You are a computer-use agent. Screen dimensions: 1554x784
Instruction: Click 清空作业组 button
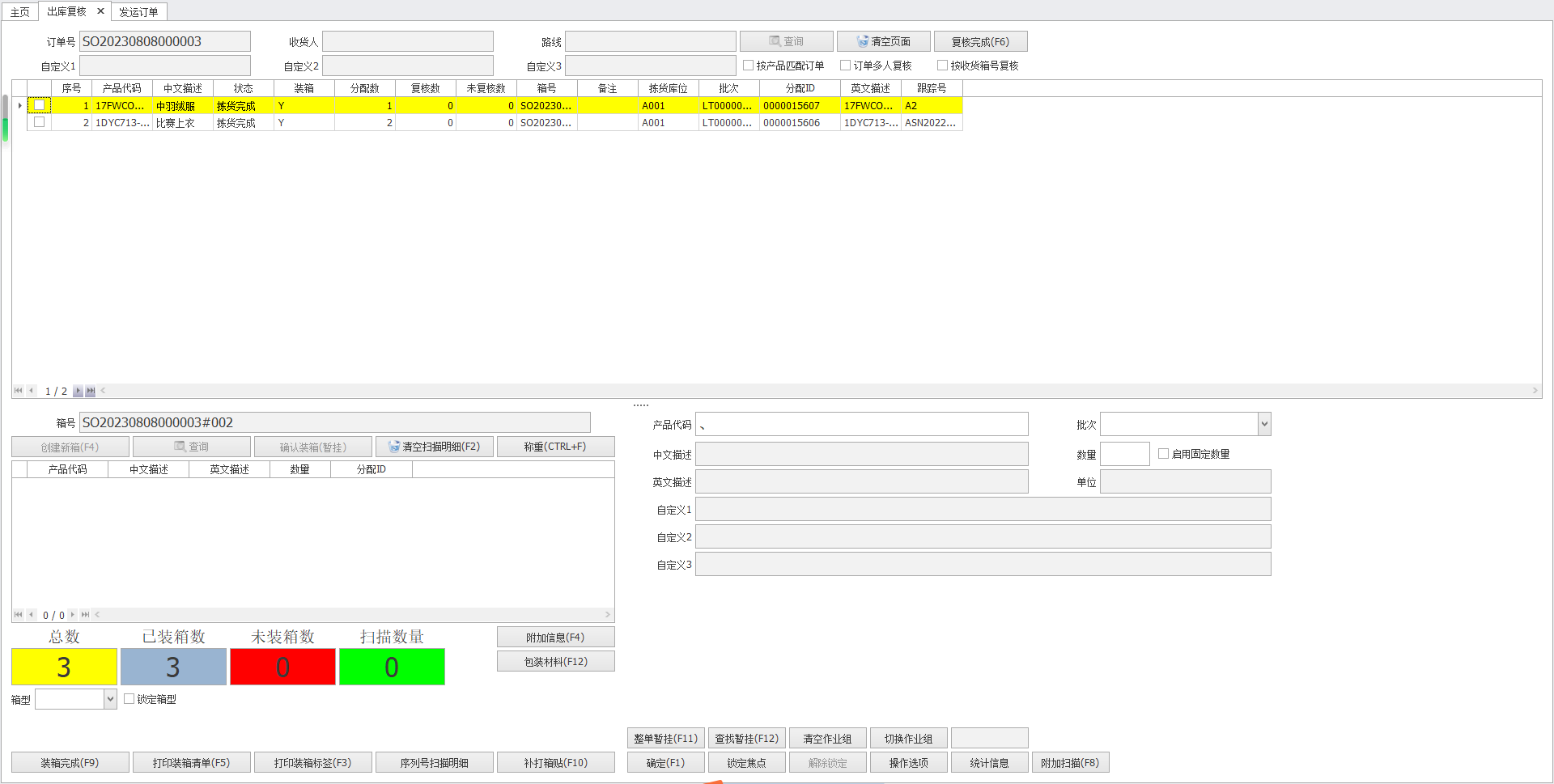click(x=828, y=739)
